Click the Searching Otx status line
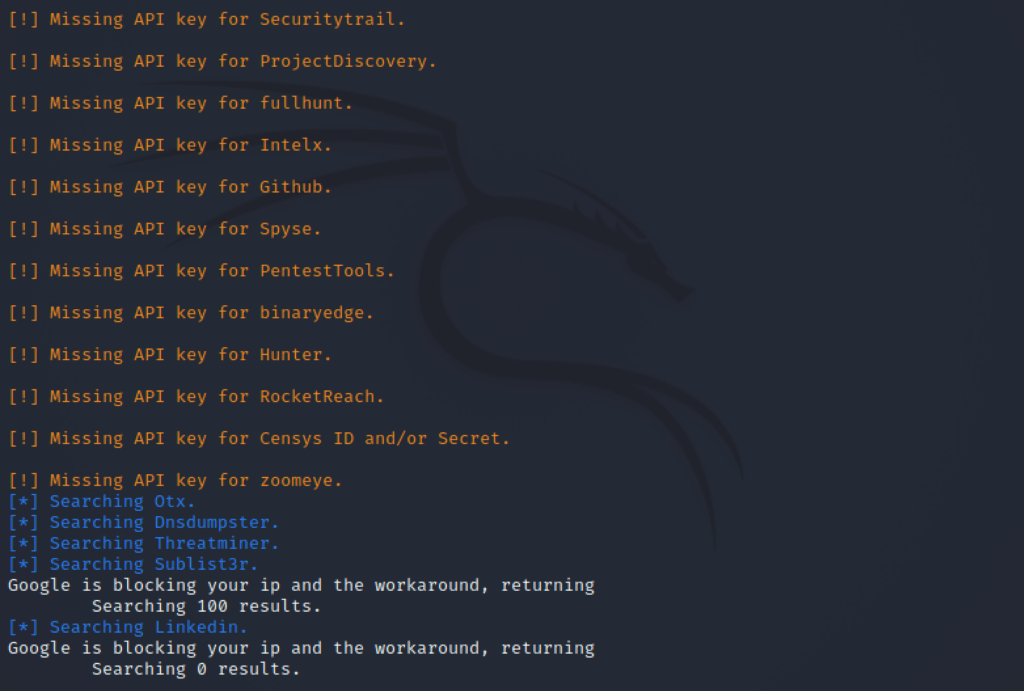 [101, 502]
